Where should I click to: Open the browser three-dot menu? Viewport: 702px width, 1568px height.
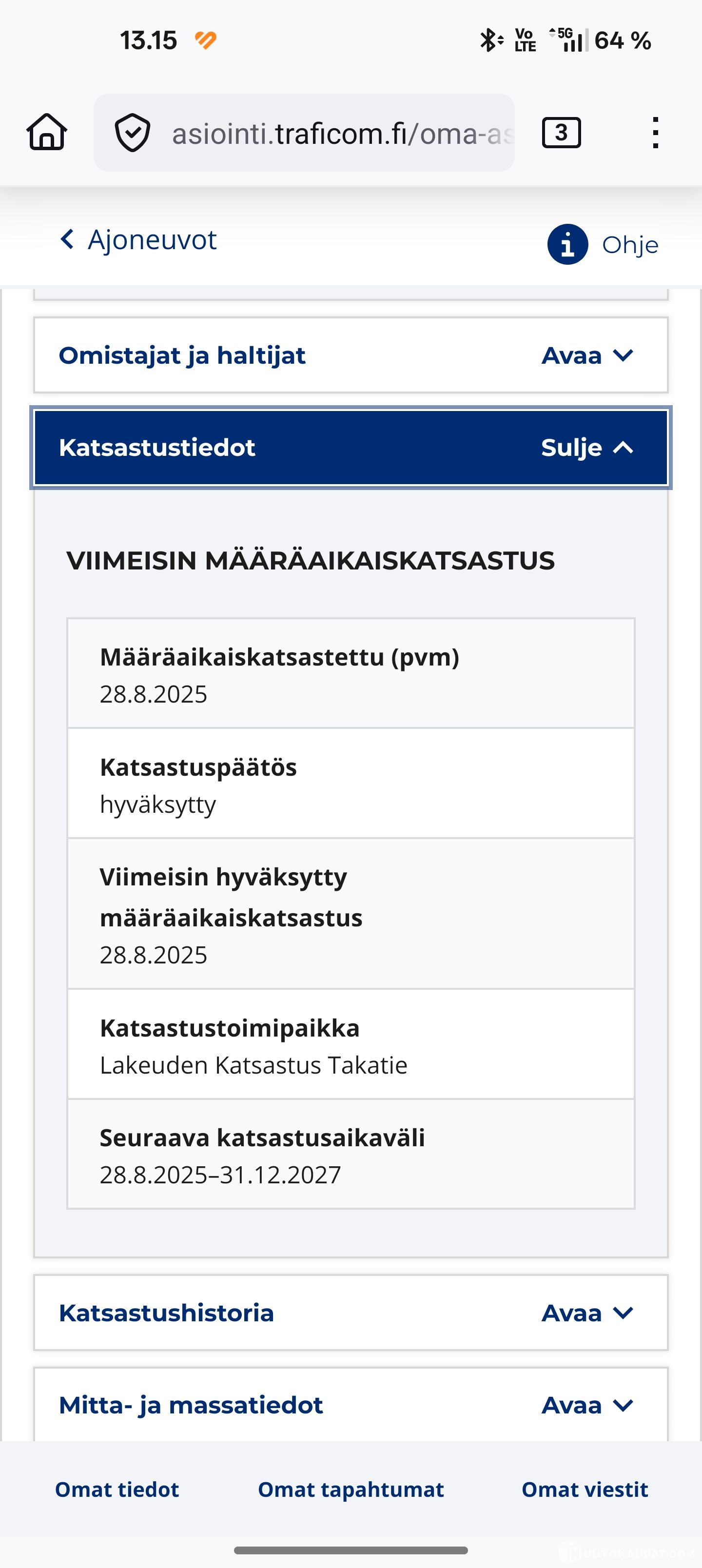pos(655,133)
